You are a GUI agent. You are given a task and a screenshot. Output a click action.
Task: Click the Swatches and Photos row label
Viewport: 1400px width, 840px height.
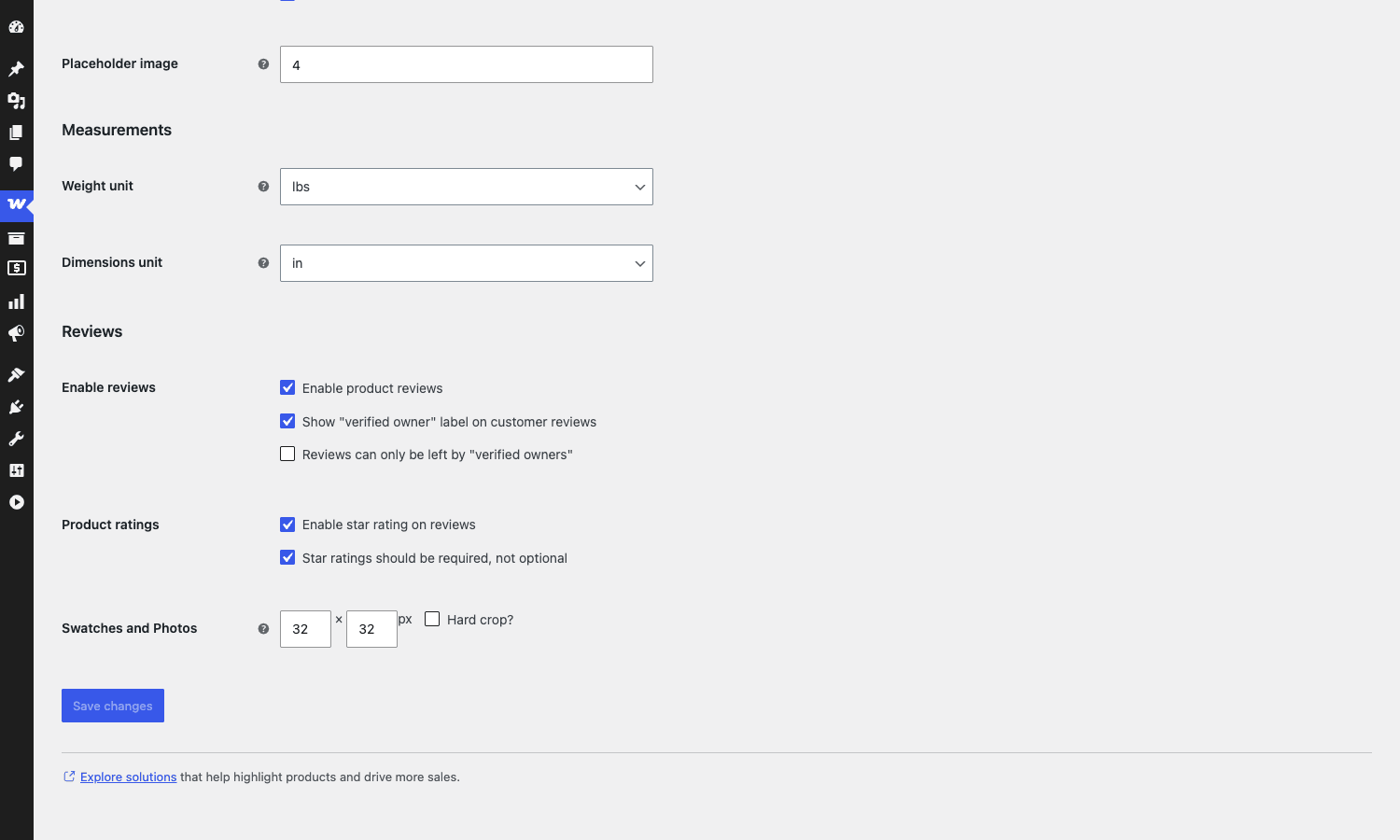point(130,628)
